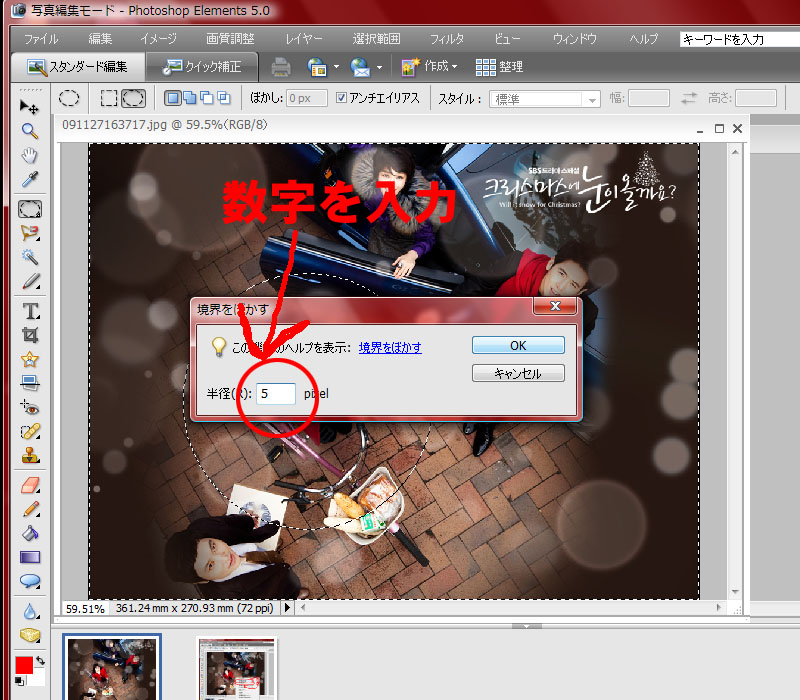Viewport: 800px width, 700px height.
Task: Select the Blur water drop tool
Action: point(30,611)
